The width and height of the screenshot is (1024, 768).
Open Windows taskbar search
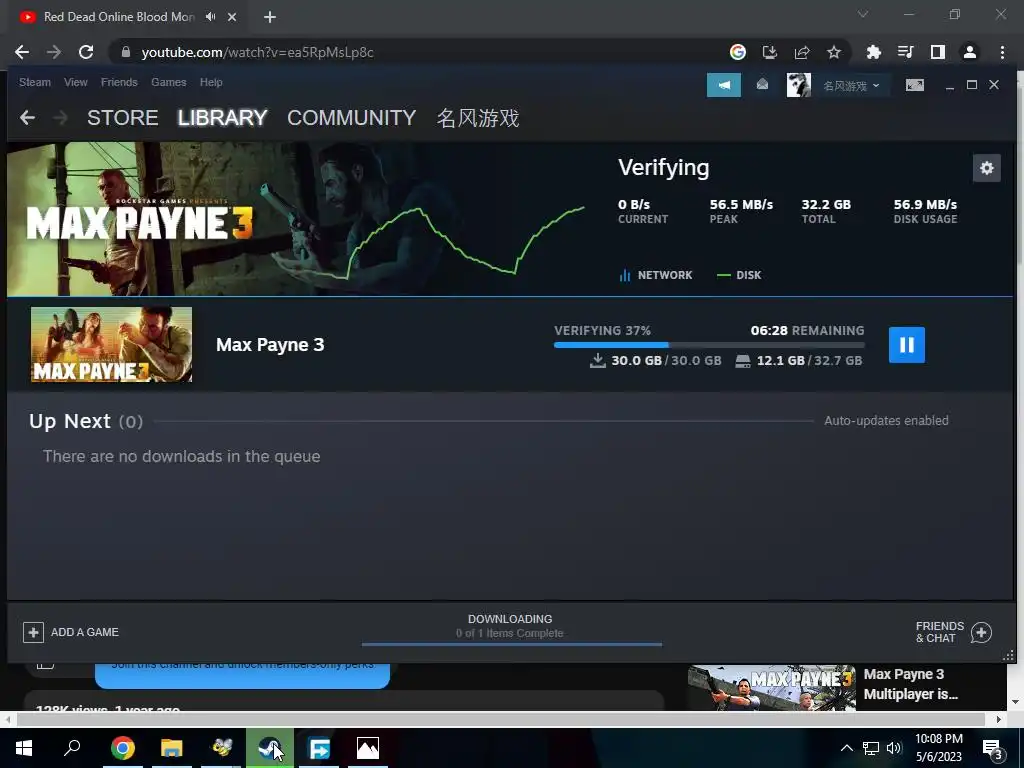pos(72,748)
